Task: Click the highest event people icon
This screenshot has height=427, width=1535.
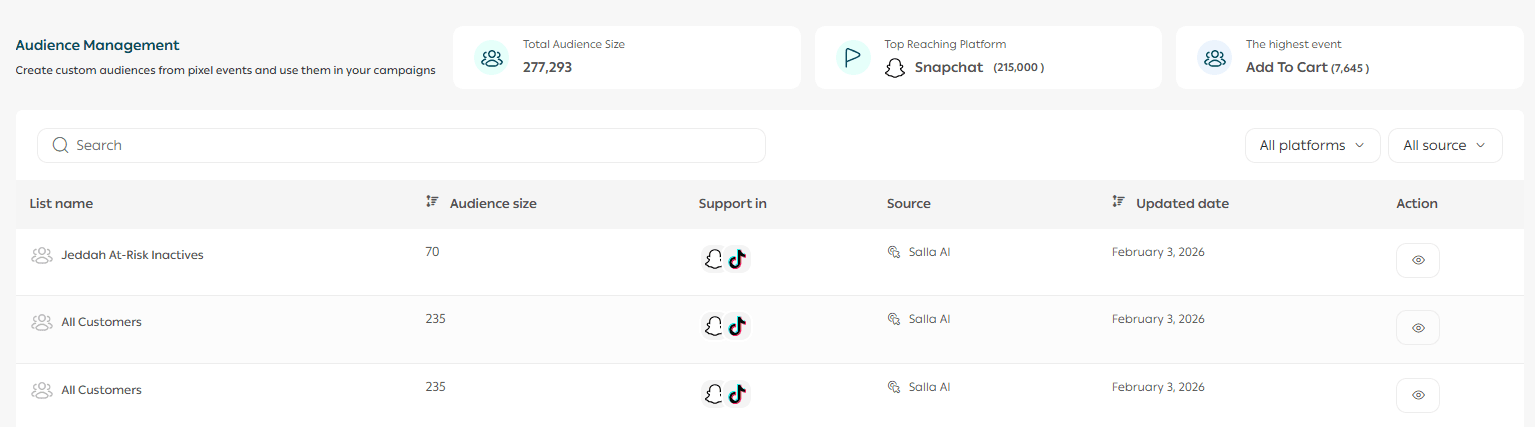Action: pyautogui.click(x=1215, y=58)
